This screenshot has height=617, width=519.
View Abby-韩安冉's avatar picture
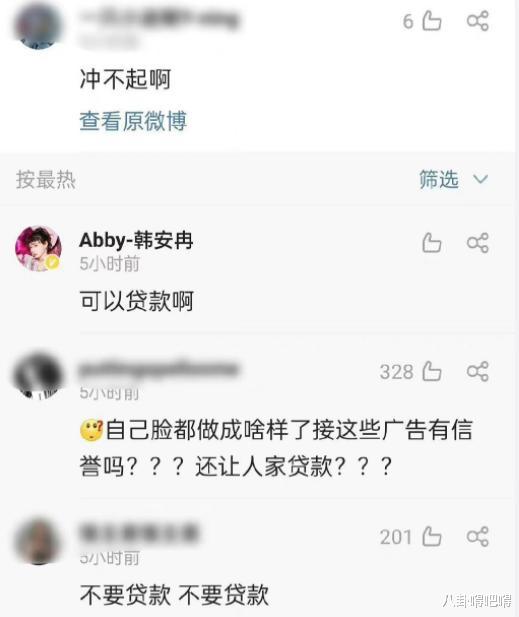pos(38,248)
